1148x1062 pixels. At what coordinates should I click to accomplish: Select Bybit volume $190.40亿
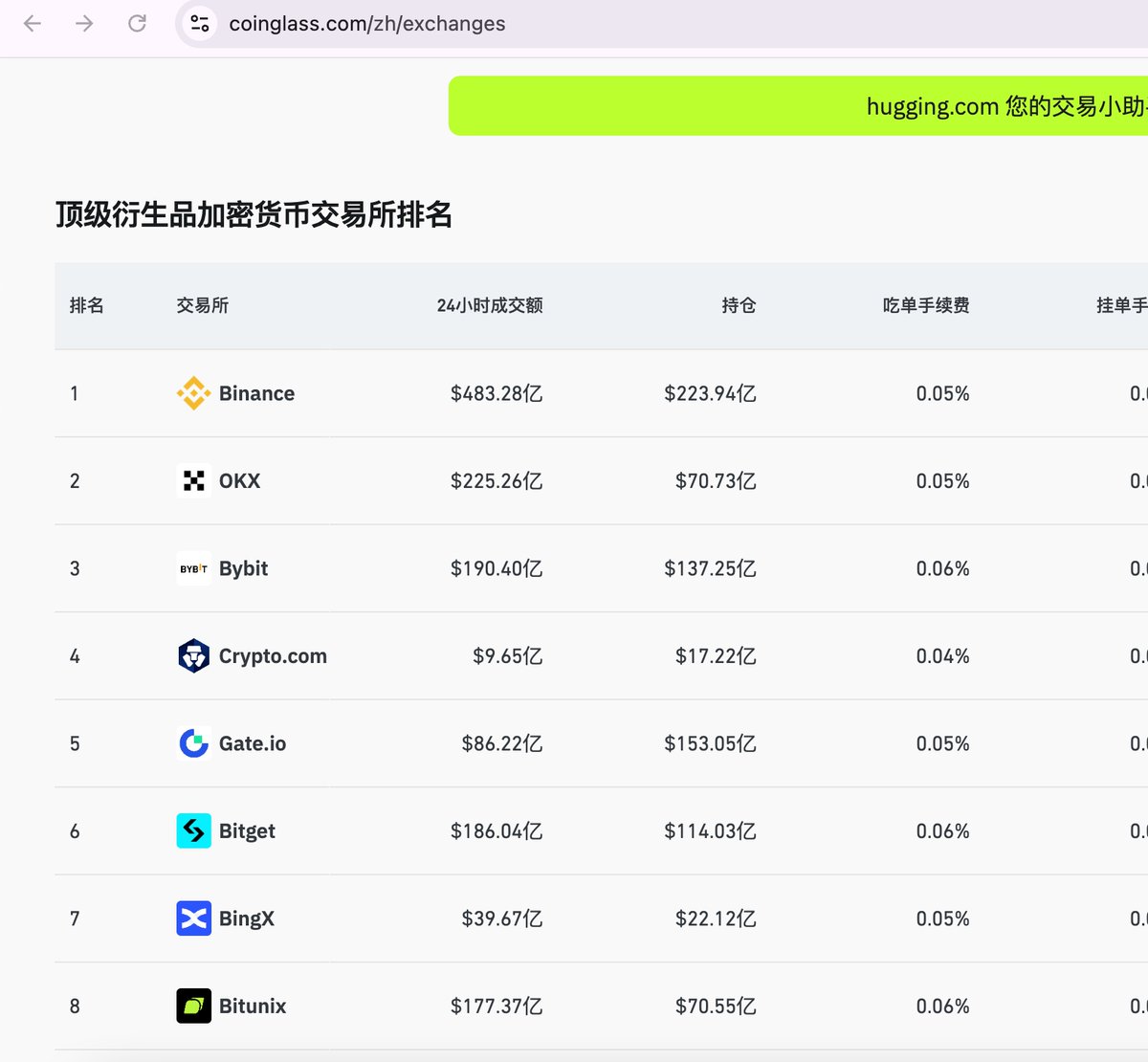[x=497, y=568]
